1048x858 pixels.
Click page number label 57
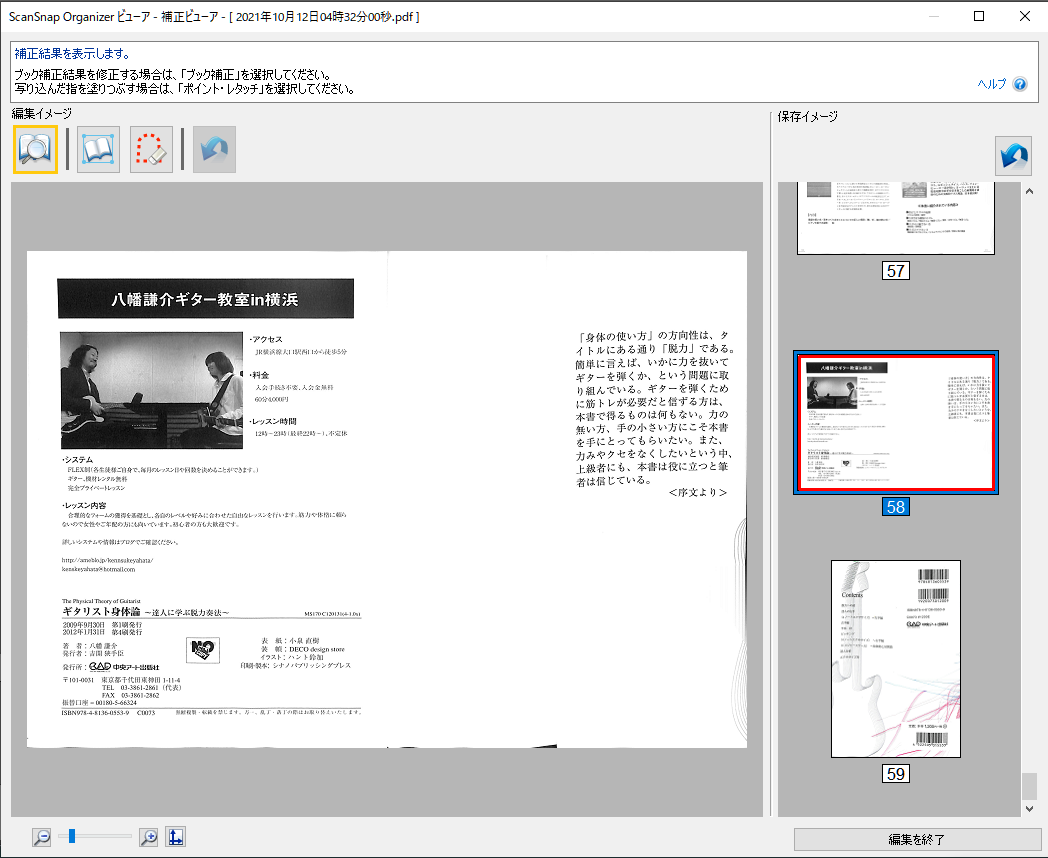(x=896, y=271)
